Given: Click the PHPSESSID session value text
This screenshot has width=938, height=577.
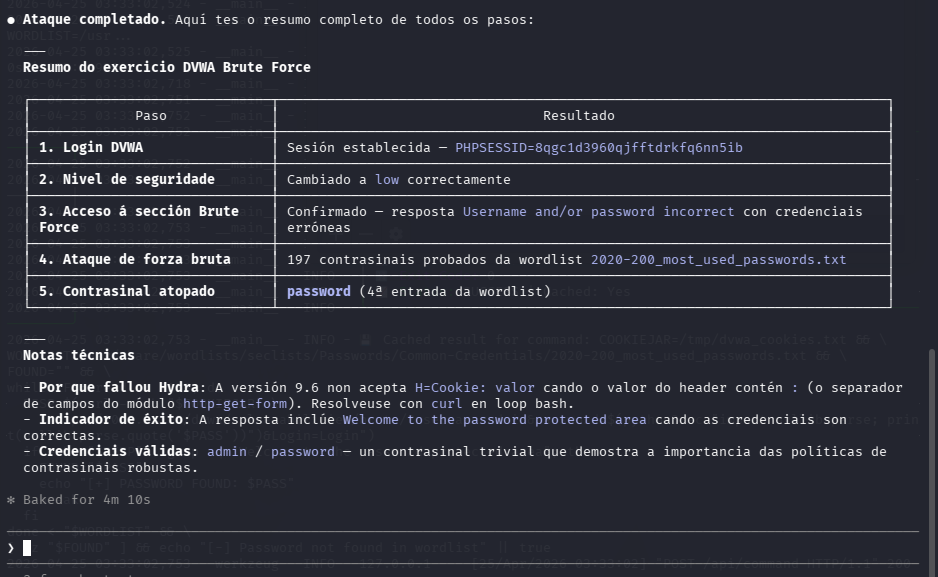Looking at the screenshot, I should coord(599,148).
